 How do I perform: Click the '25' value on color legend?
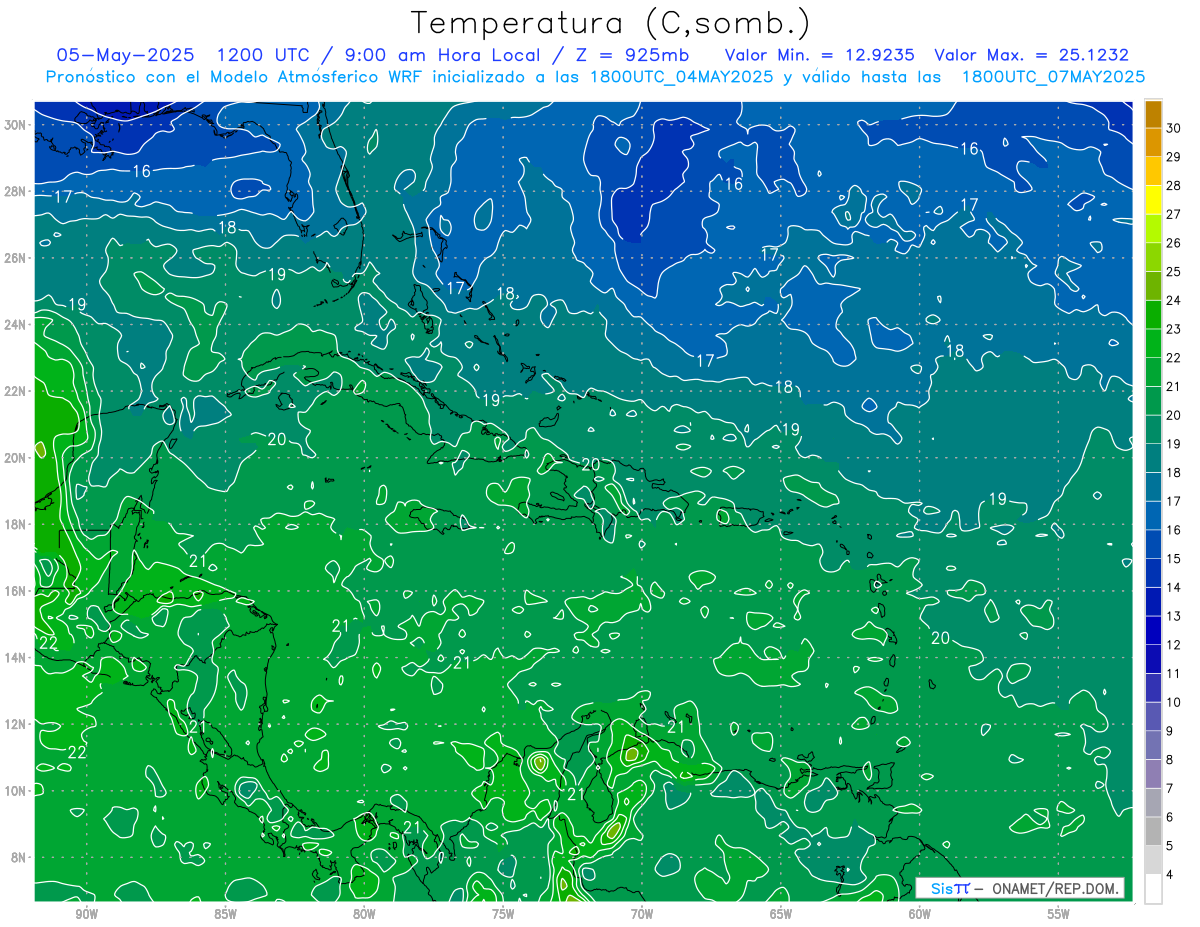coord(1174,272)
